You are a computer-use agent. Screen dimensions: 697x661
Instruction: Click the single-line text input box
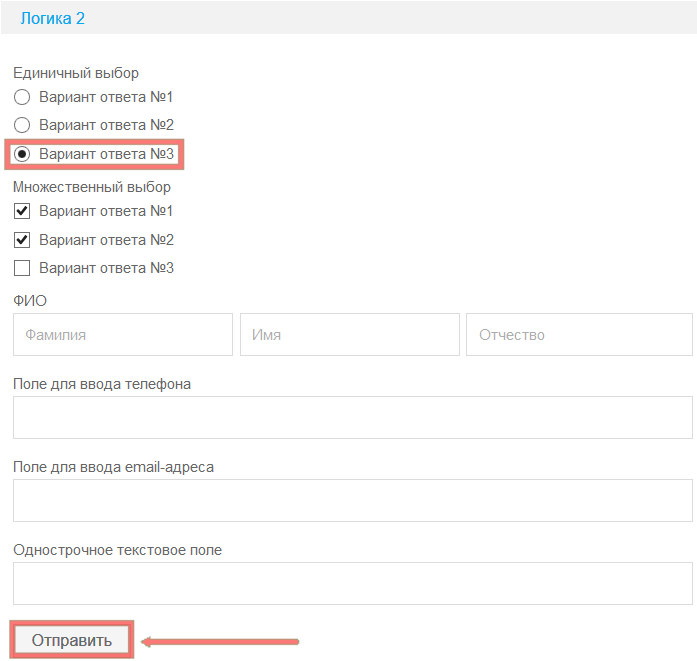tap(352, 583)
